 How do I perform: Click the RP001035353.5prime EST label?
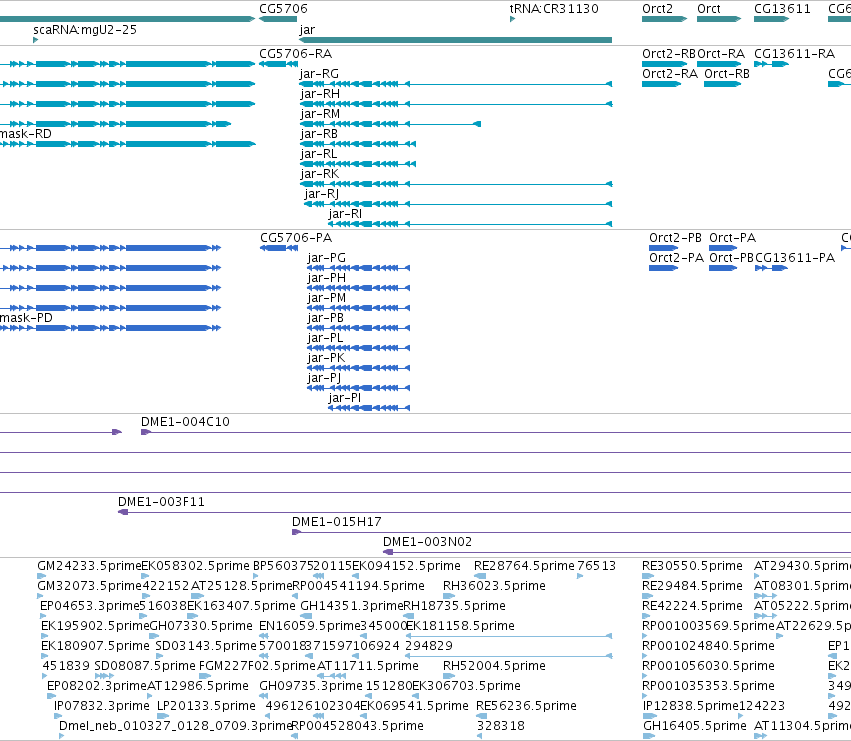(x=708, y=686)
